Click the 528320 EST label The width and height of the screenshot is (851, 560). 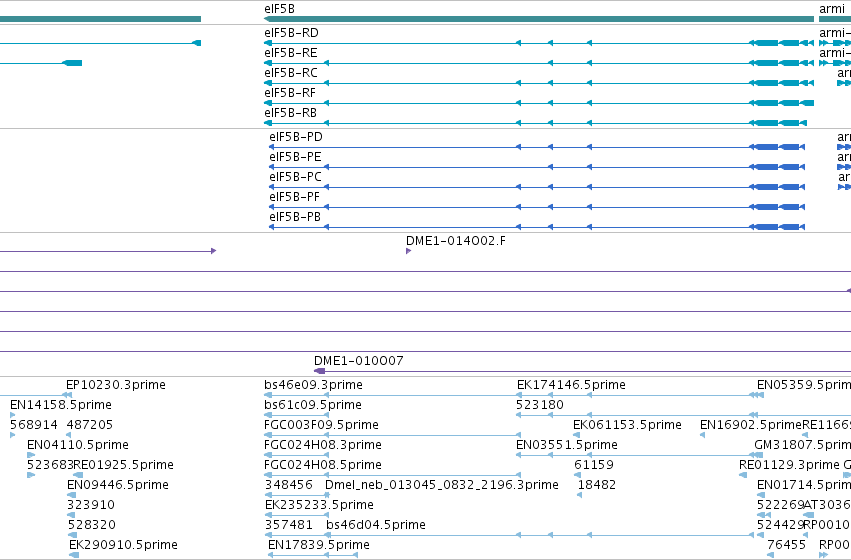pyautogui.click(x=92, y=526)
